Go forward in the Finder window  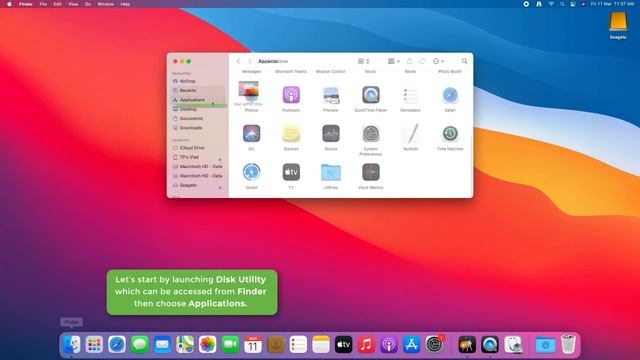click(249, 61)
